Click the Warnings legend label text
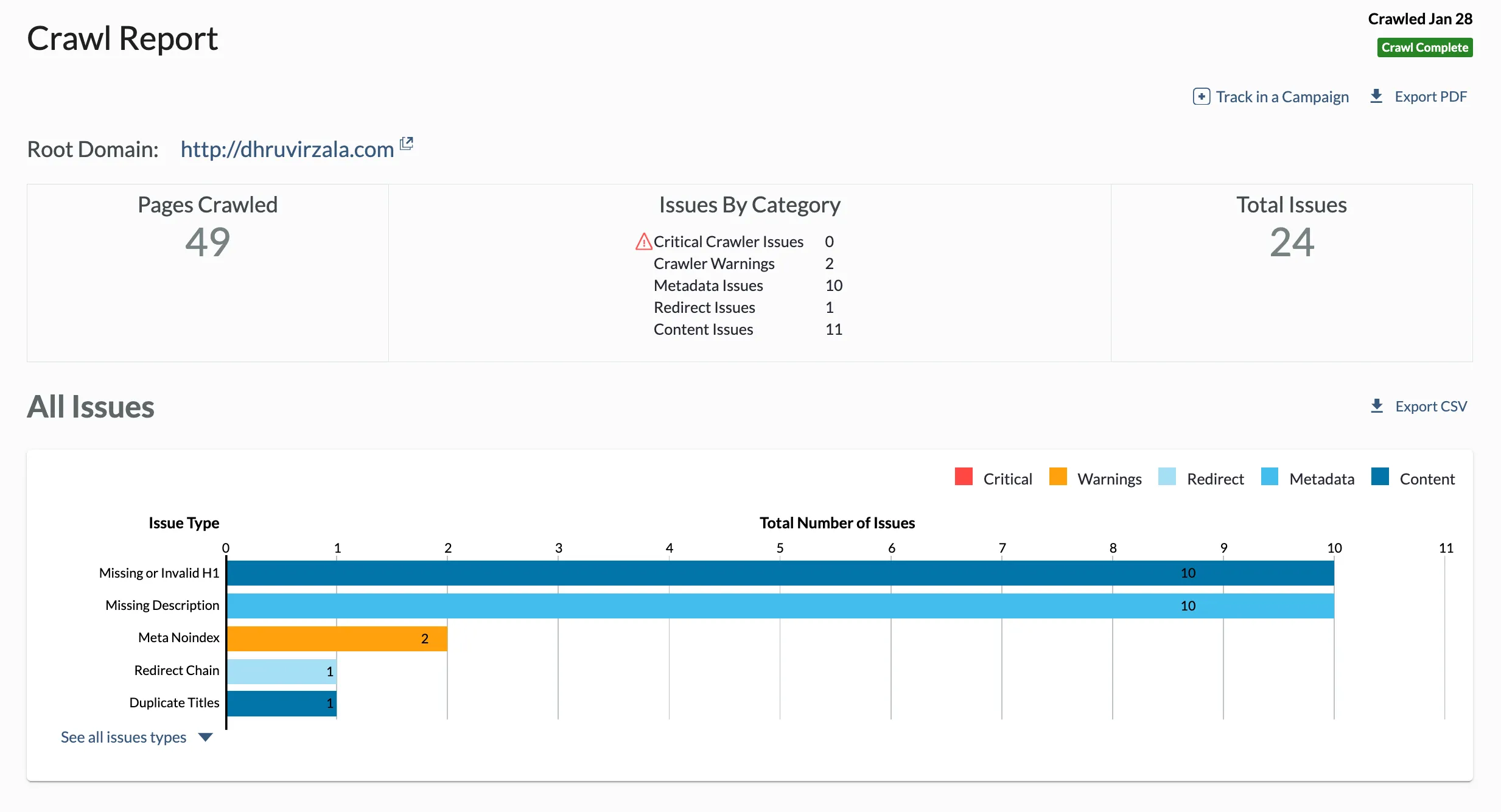1501x812 pixels. coord(1109,479)
